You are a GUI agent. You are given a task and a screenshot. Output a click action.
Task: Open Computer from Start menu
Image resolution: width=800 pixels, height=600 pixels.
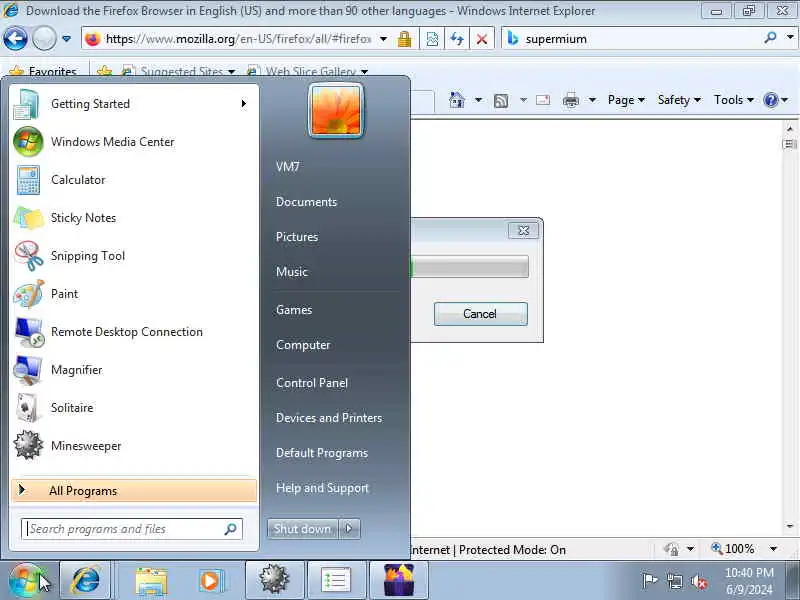click(303, 345)
